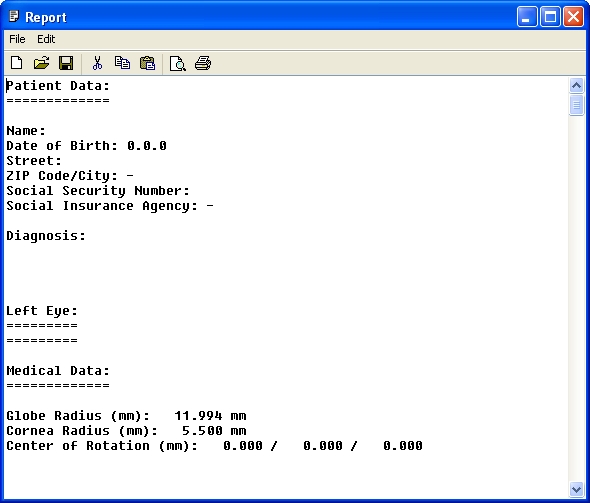Select the Cut scissors icon
Viewport: 590px width, 503px height.
97,63
